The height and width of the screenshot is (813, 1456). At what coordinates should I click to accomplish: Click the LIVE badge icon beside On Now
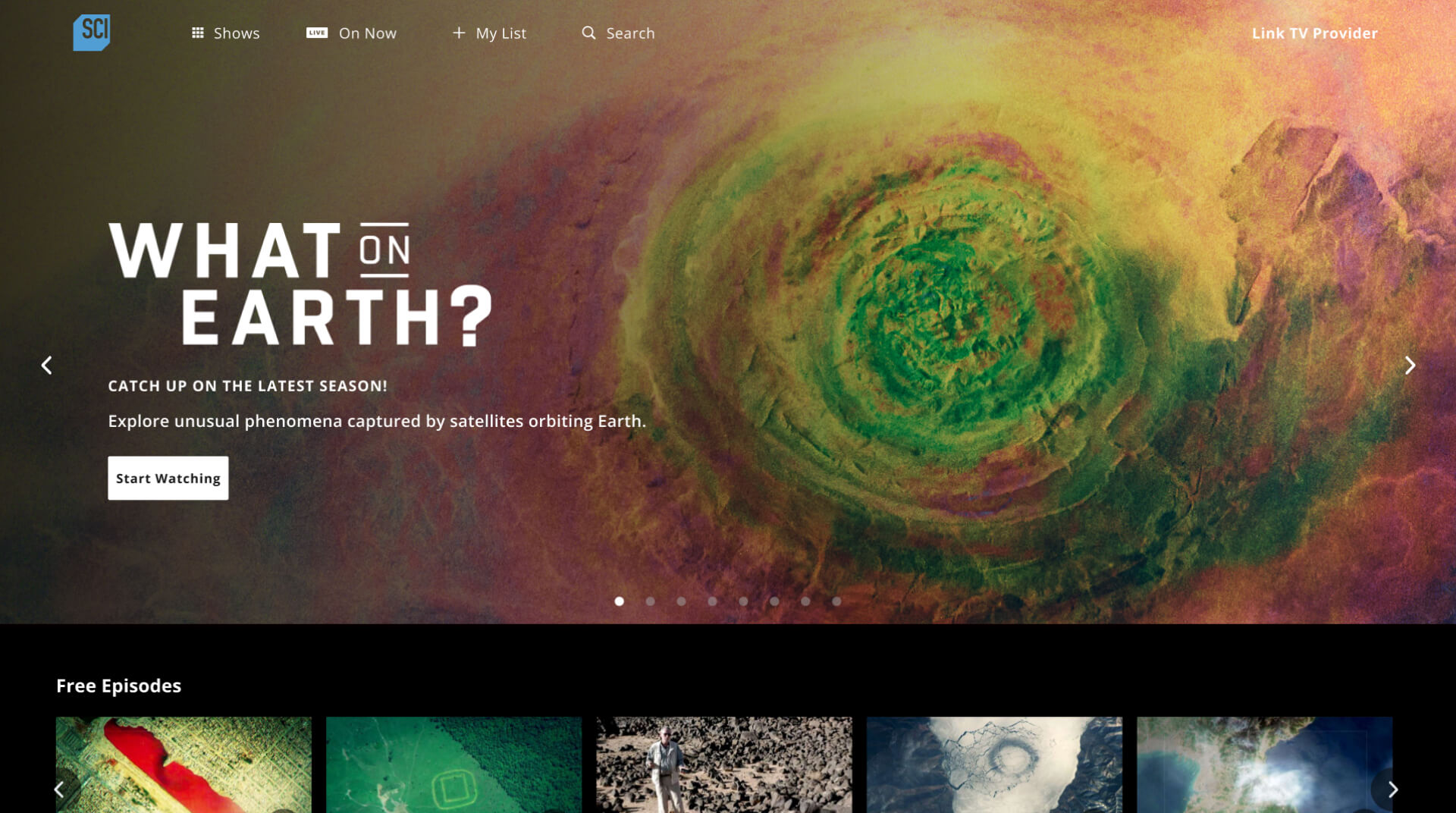(x=316, y=32)
